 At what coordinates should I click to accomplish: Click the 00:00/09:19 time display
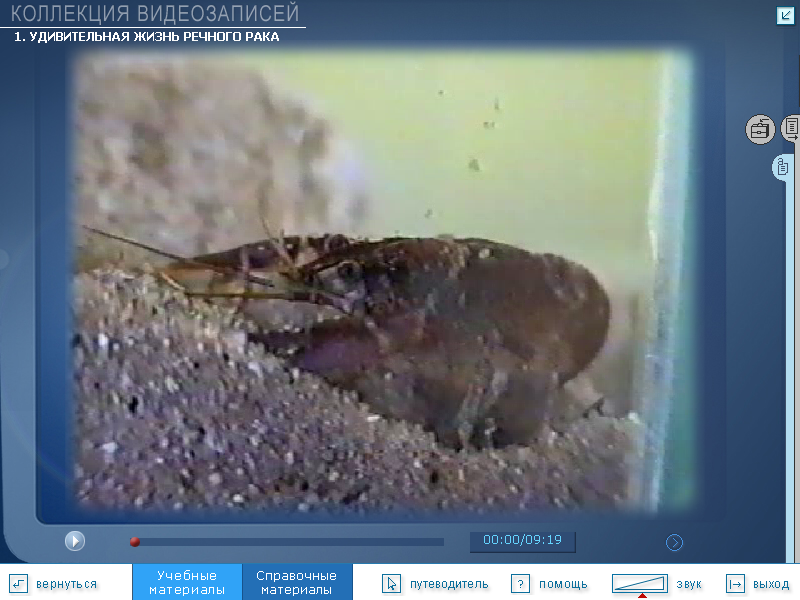click(x=522, y=540)
